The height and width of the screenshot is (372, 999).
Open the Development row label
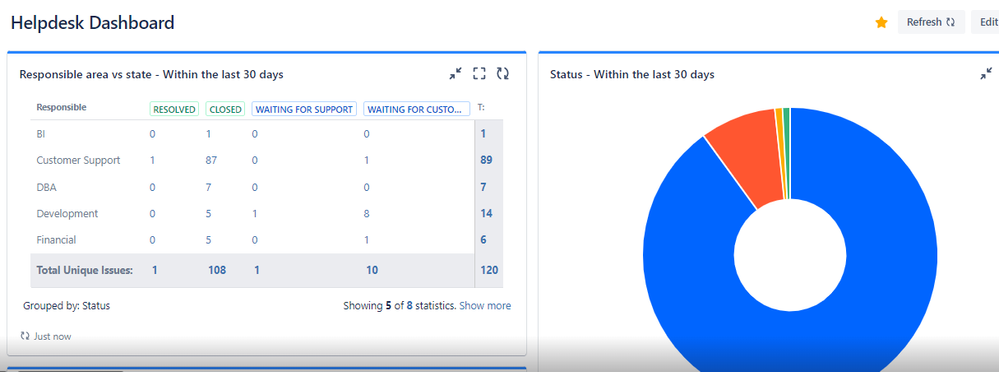click(67, 213)
